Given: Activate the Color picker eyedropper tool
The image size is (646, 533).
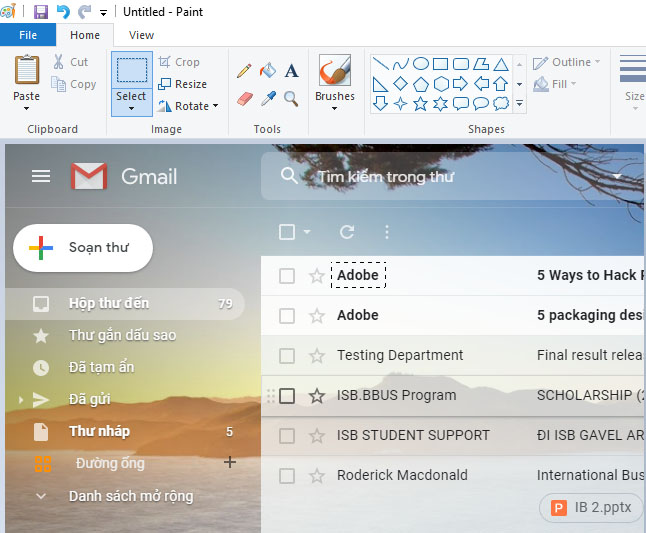Looking at the screenshot, I should pyautogui.click(x=267, y=98).
